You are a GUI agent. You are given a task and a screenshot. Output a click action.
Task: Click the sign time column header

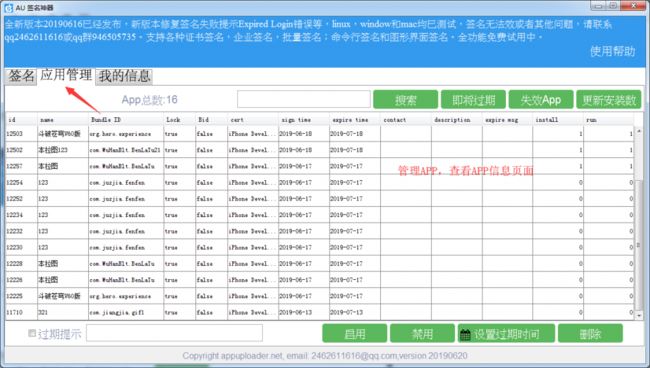pos(304,120)
